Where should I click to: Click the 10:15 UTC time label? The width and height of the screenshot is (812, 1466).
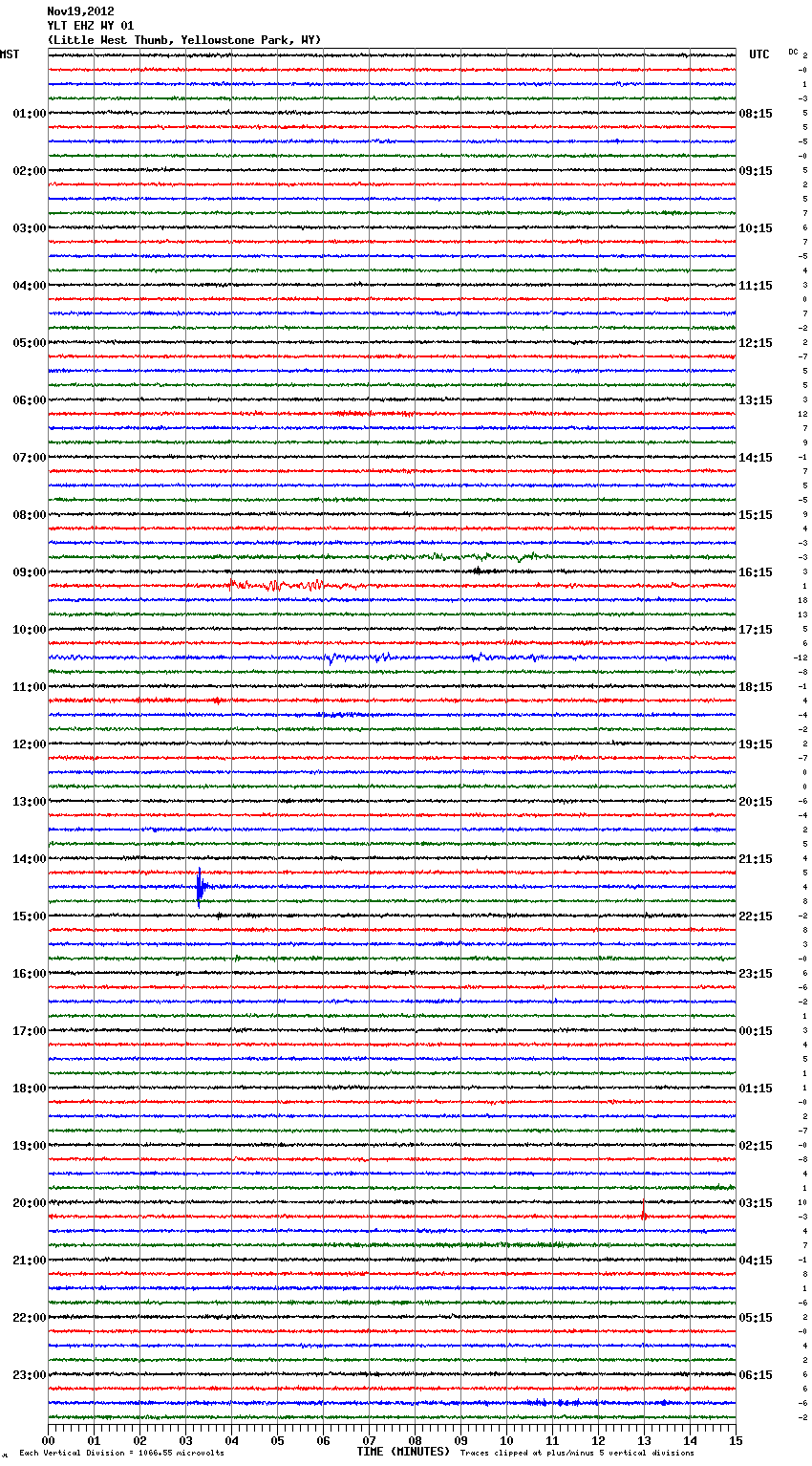(x=756, y=228)
